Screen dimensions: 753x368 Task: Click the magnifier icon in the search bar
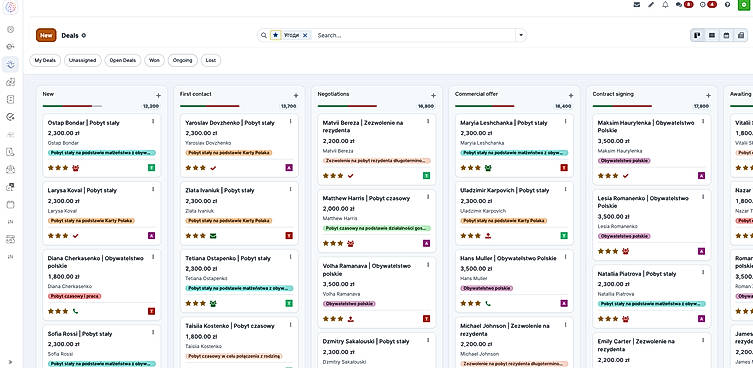[264, 35]
